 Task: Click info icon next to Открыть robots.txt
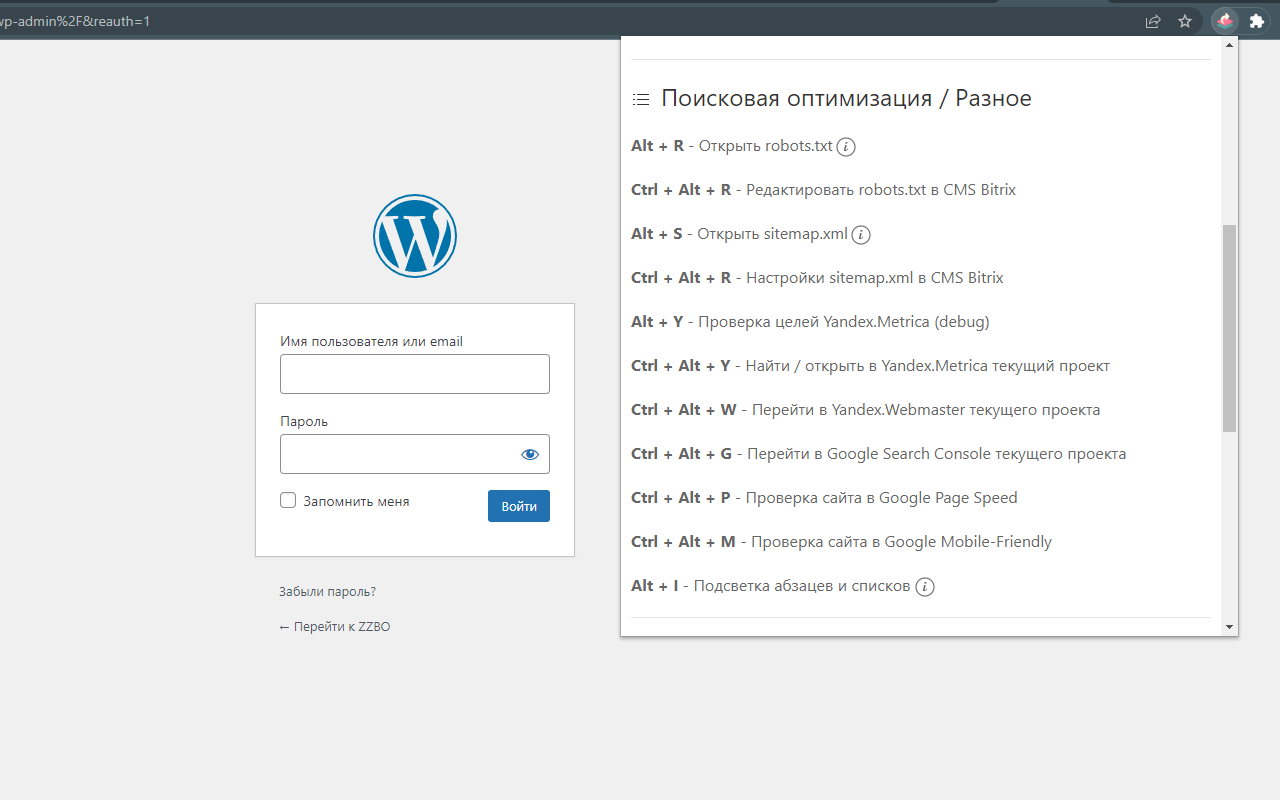(x=846, y=147)
